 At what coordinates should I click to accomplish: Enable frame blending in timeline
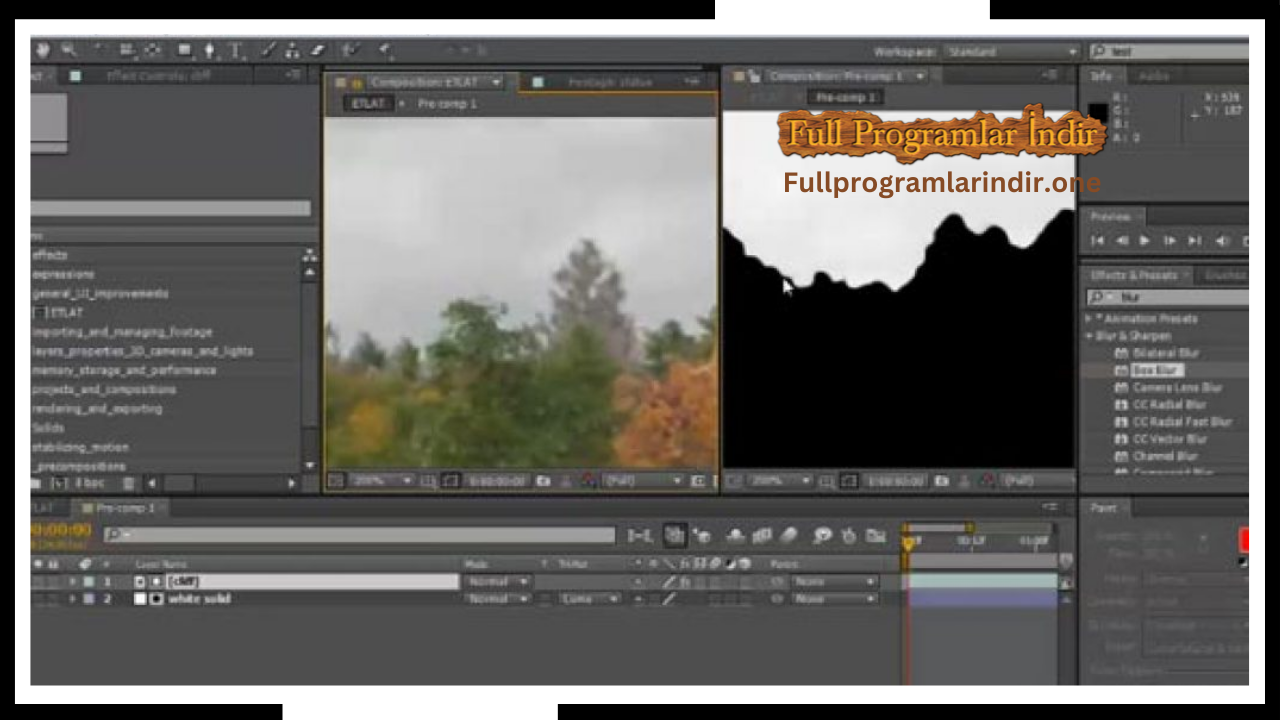click(x=762, y=537)
